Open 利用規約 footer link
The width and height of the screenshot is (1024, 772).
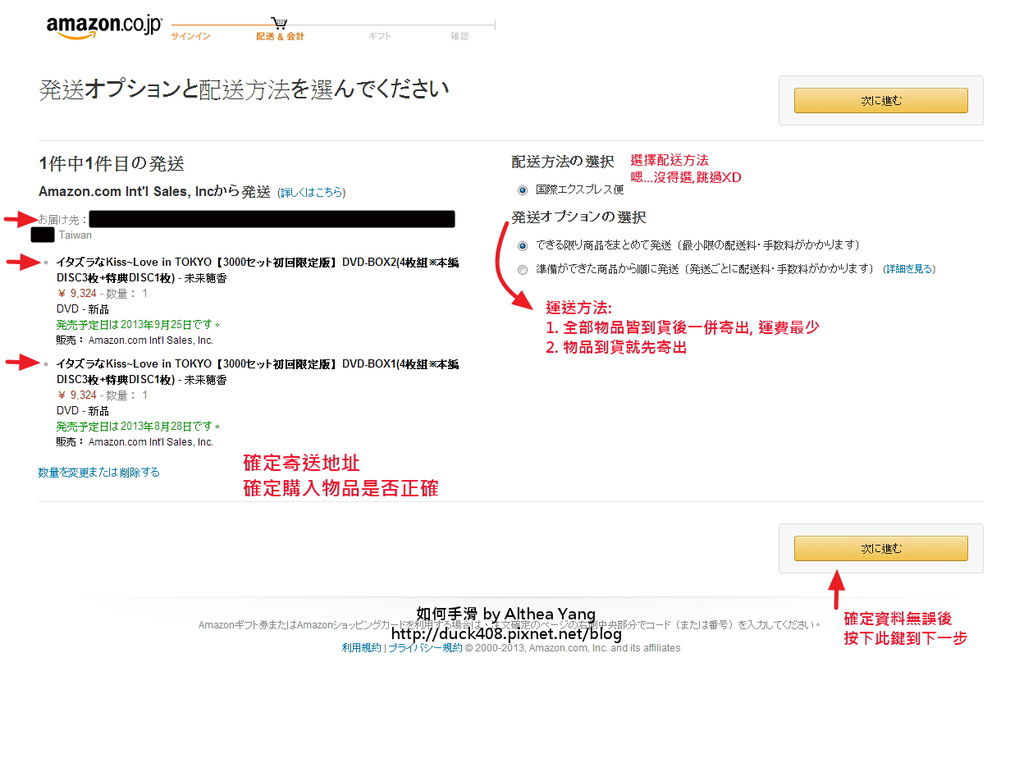[361, 648]
